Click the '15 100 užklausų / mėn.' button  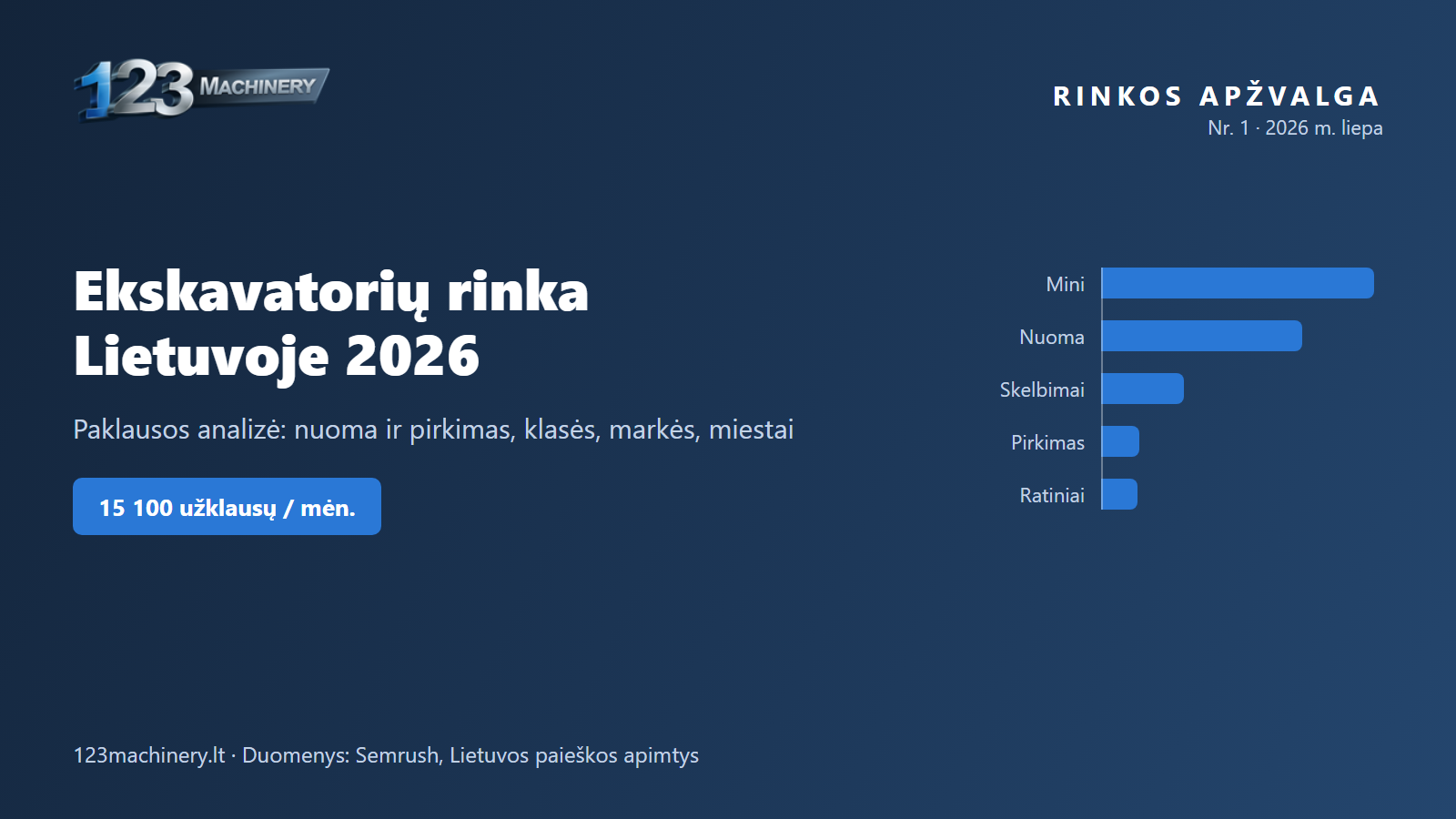227,507
